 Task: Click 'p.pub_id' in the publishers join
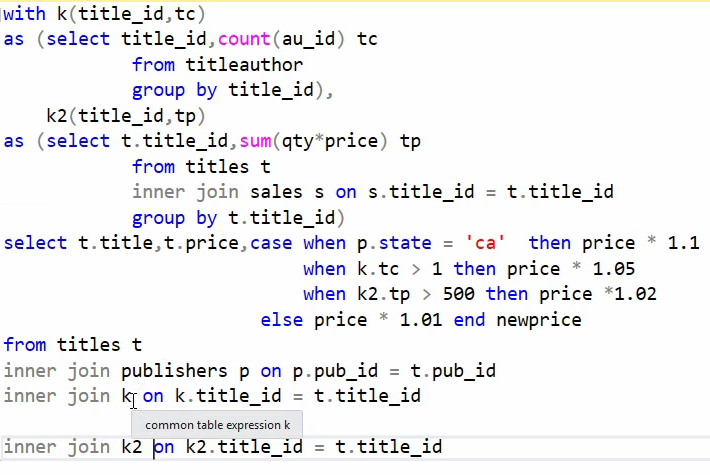335,371
